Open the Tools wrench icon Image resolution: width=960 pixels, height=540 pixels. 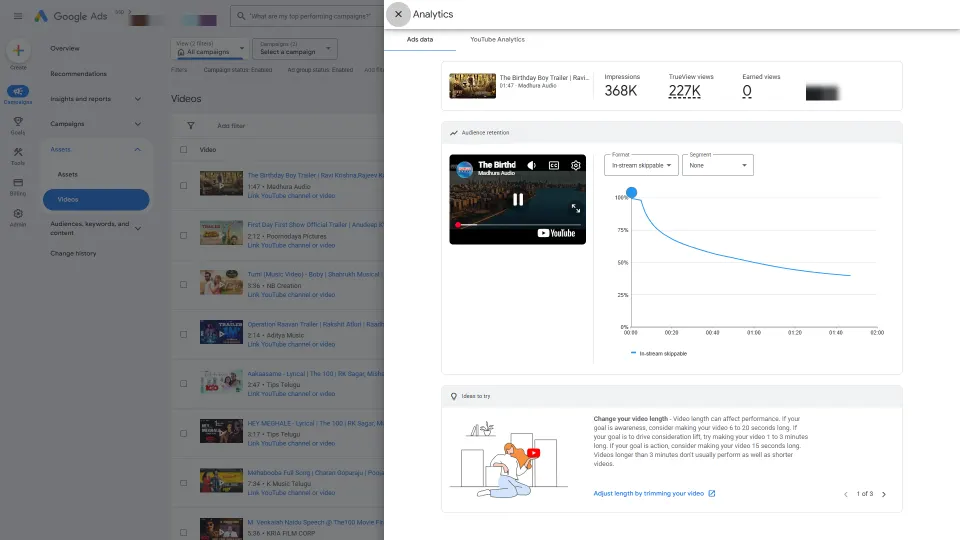[x=18, y=152]
